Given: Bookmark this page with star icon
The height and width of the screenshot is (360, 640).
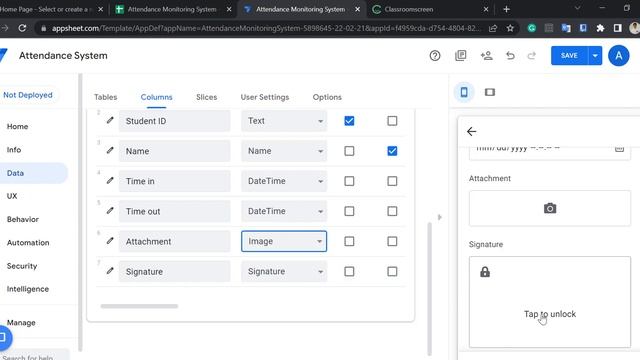Looking at the screenshot, I should pyautogui.click(x=510, y=28).
